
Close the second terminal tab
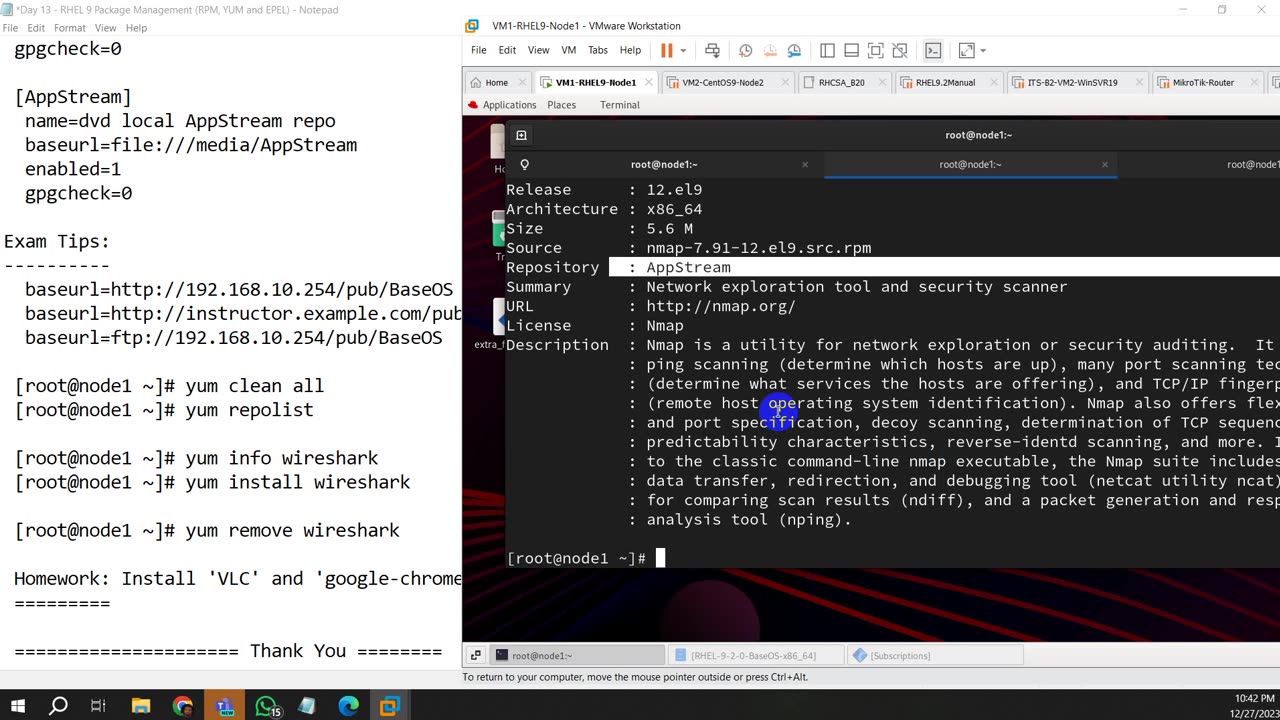(1105, 165)
